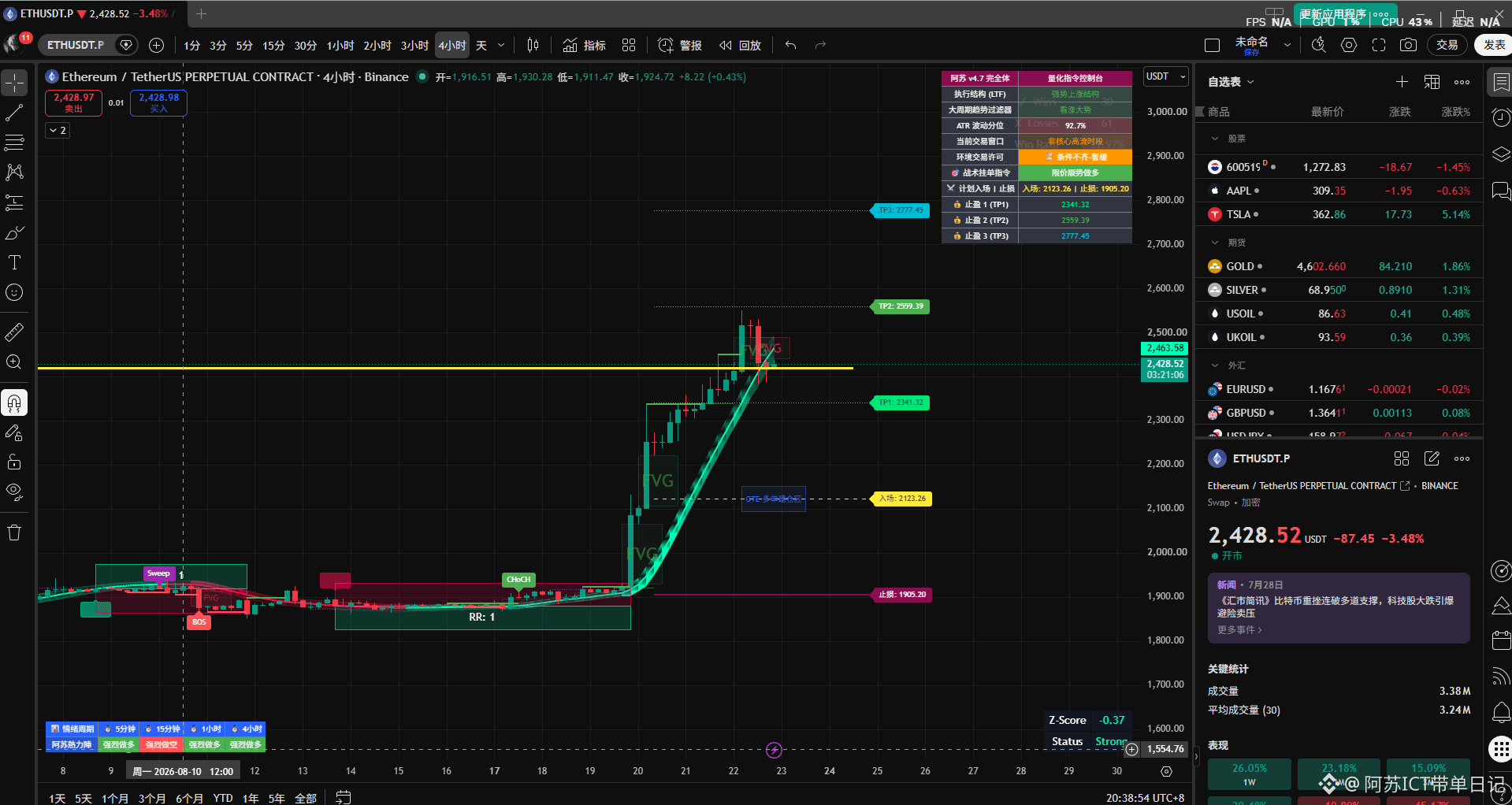Delete drawings with trash icon
This screenshot has height=805, width=1512.
[x=14, y=533]
